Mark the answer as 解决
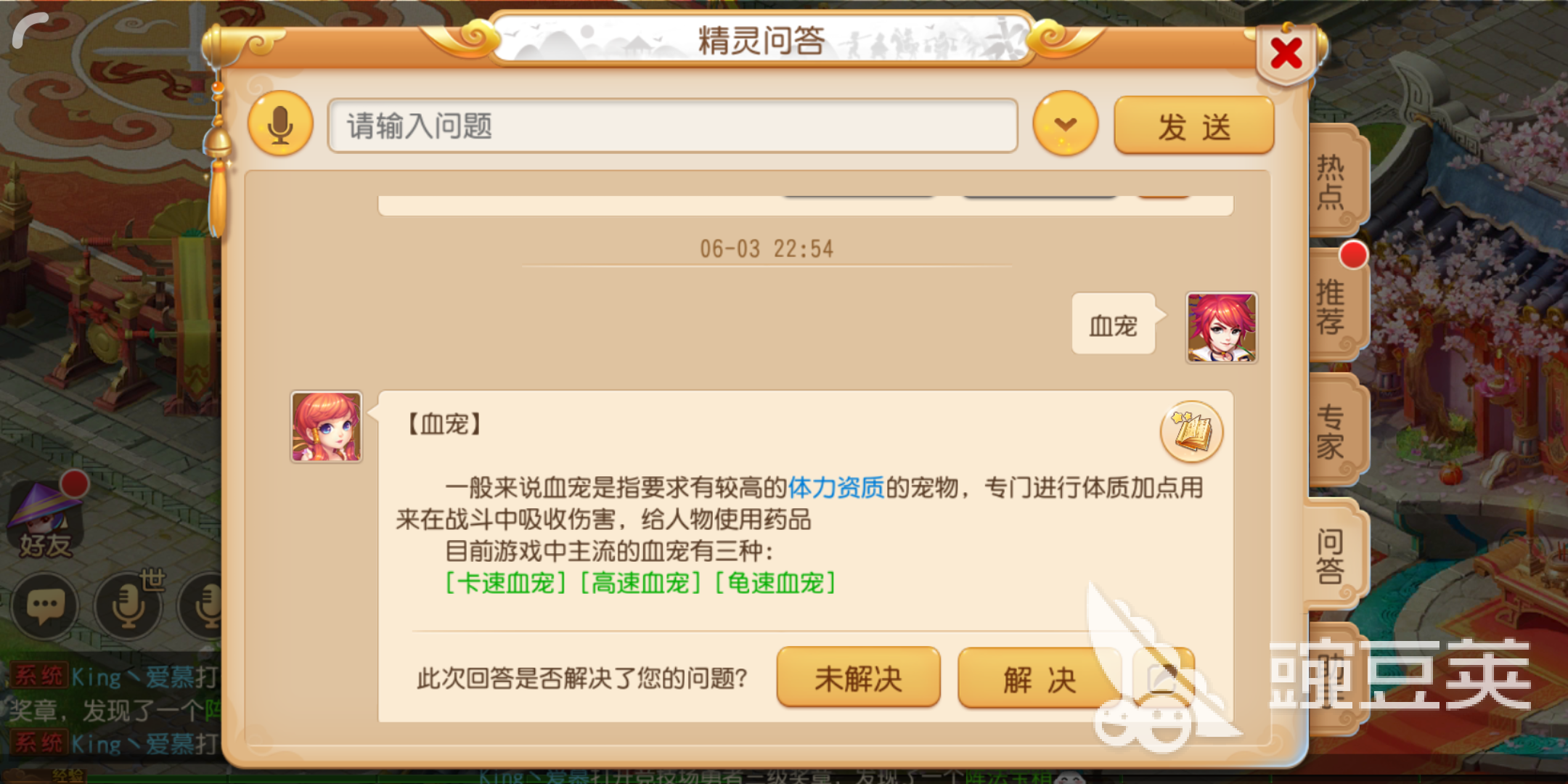 [x=1040, y=677]
